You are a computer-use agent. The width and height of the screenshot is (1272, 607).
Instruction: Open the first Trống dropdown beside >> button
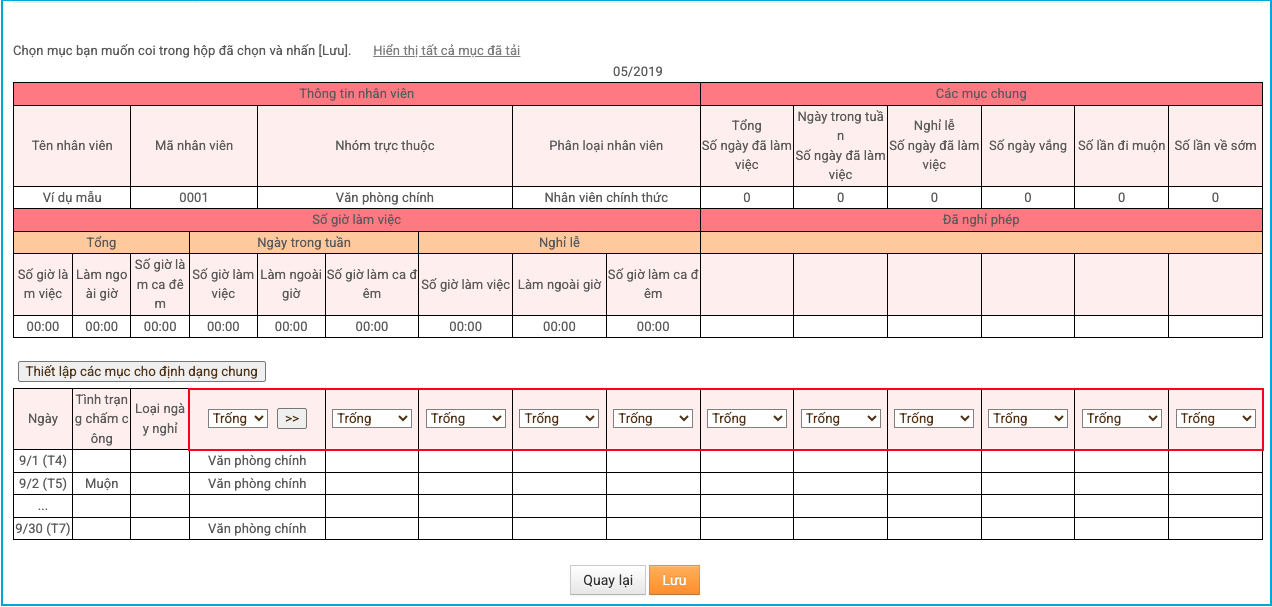point(238,419)
